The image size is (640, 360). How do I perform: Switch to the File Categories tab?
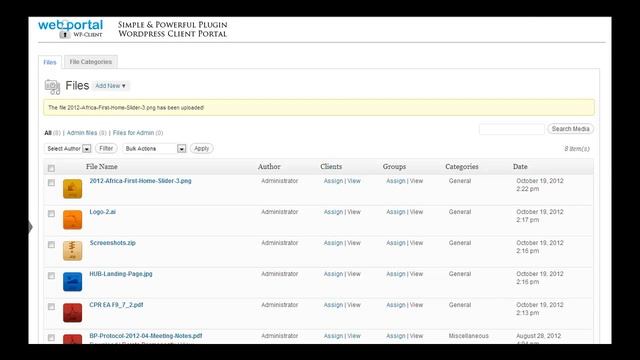(91, 62)
